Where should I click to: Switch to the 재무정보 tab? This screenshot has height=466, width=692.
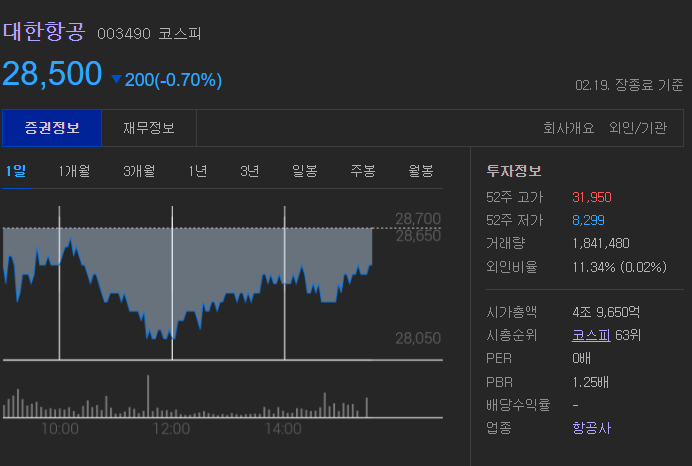[149, 128]
